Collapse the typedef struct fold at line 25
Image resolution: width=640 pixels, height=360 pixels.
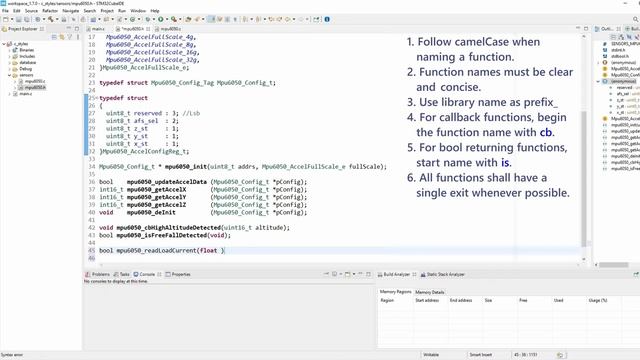coord(96,98)
